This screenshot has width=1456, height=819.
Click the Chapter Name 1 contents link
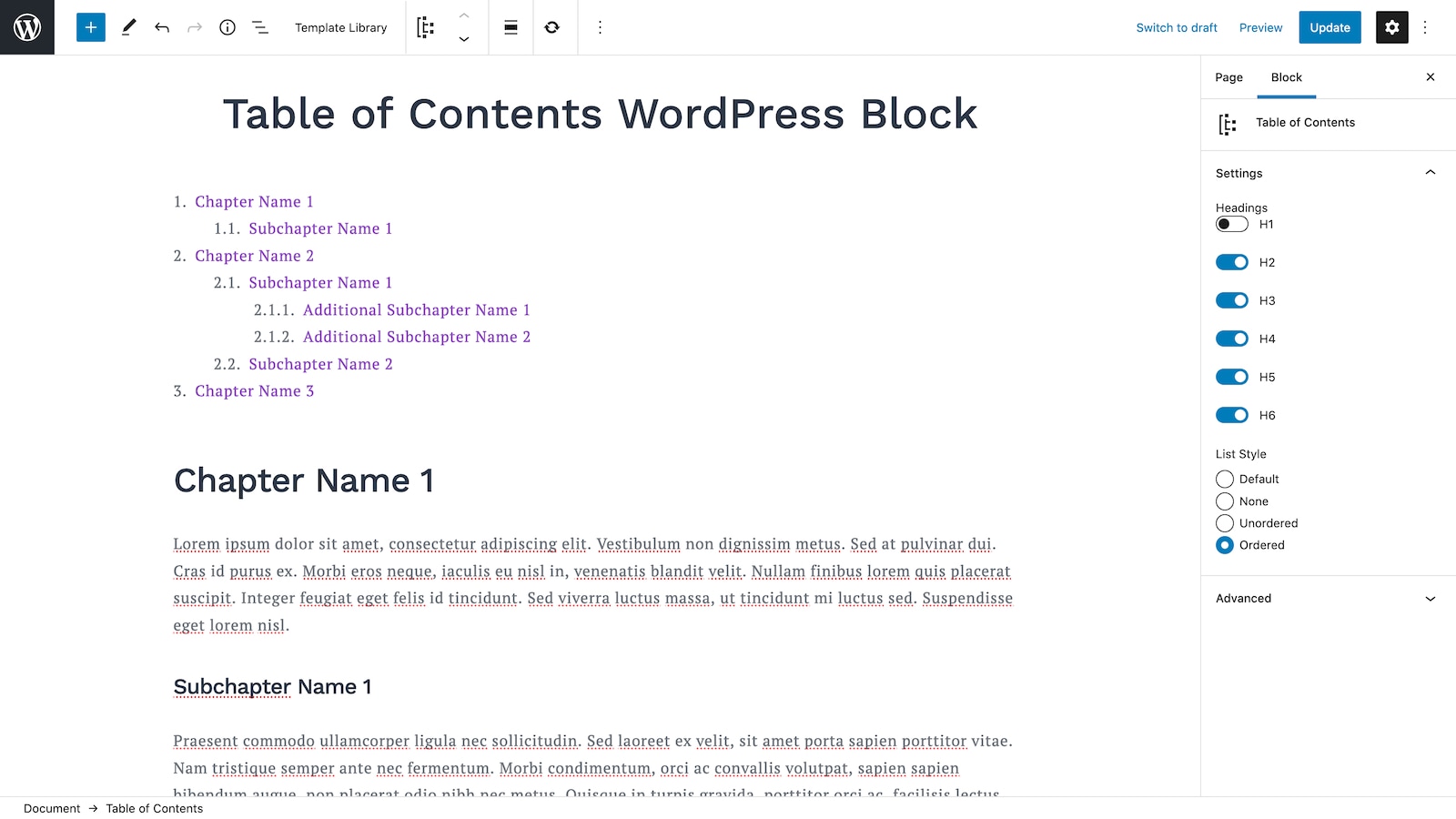click(254, 202)
